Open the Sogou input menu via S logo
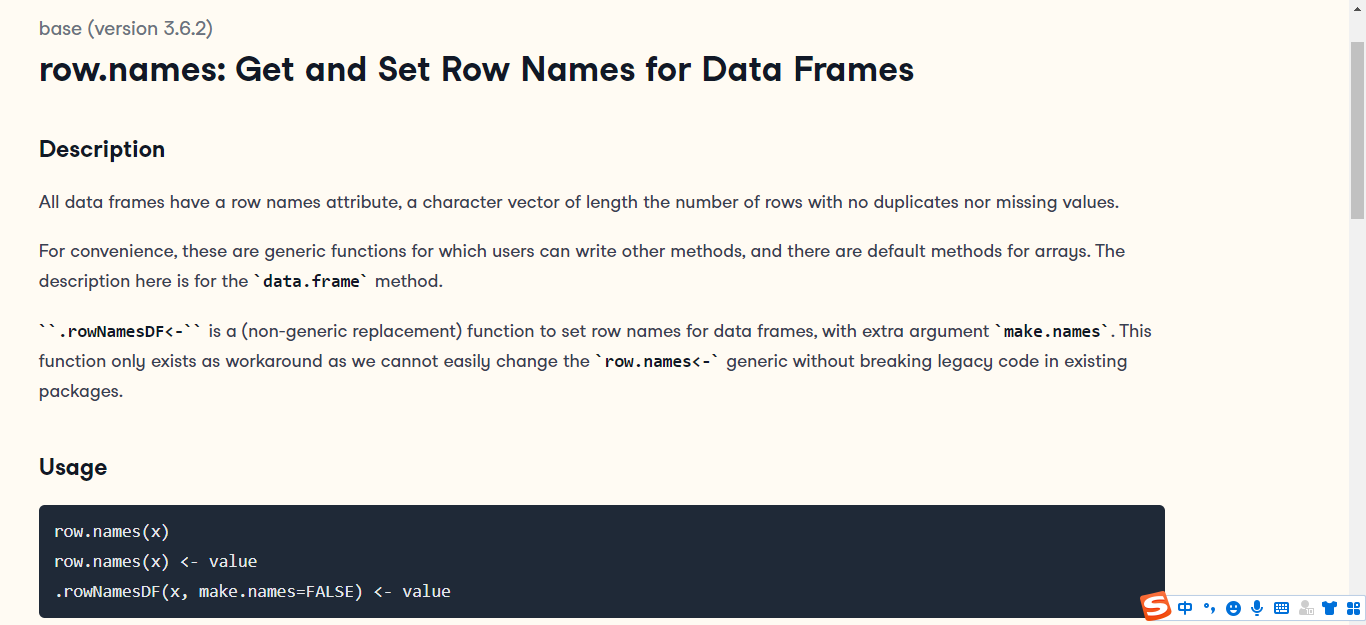The image size is (1366, 625). coord(1155,607)
